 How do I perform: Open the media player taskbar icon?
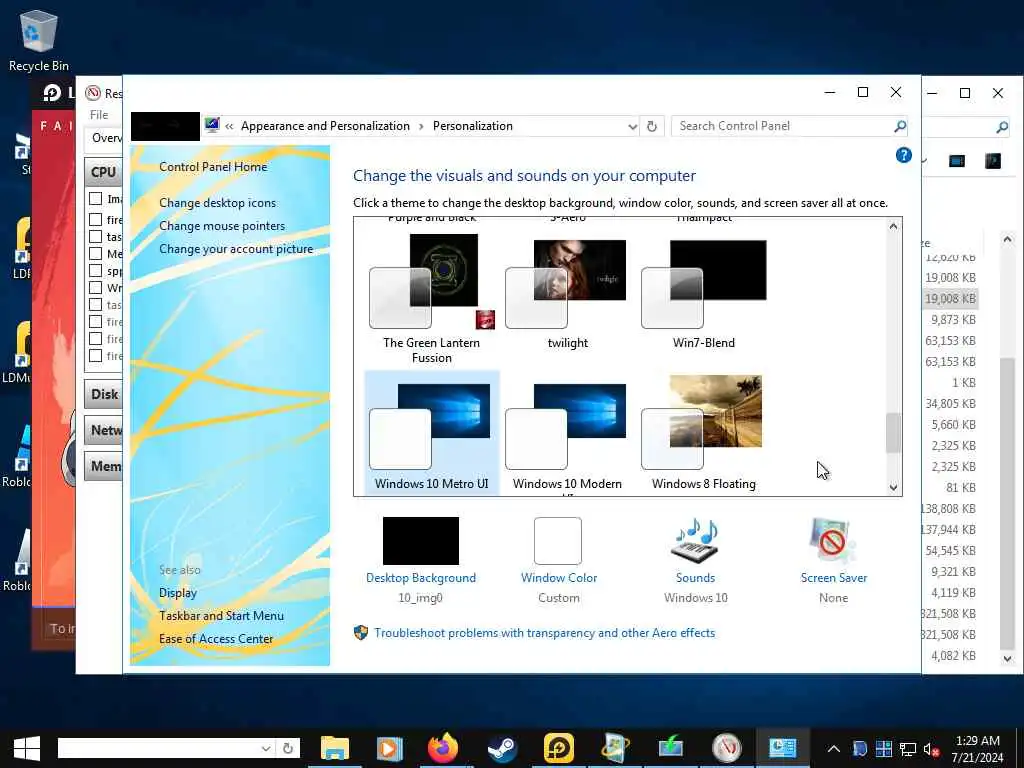[389, 748]
